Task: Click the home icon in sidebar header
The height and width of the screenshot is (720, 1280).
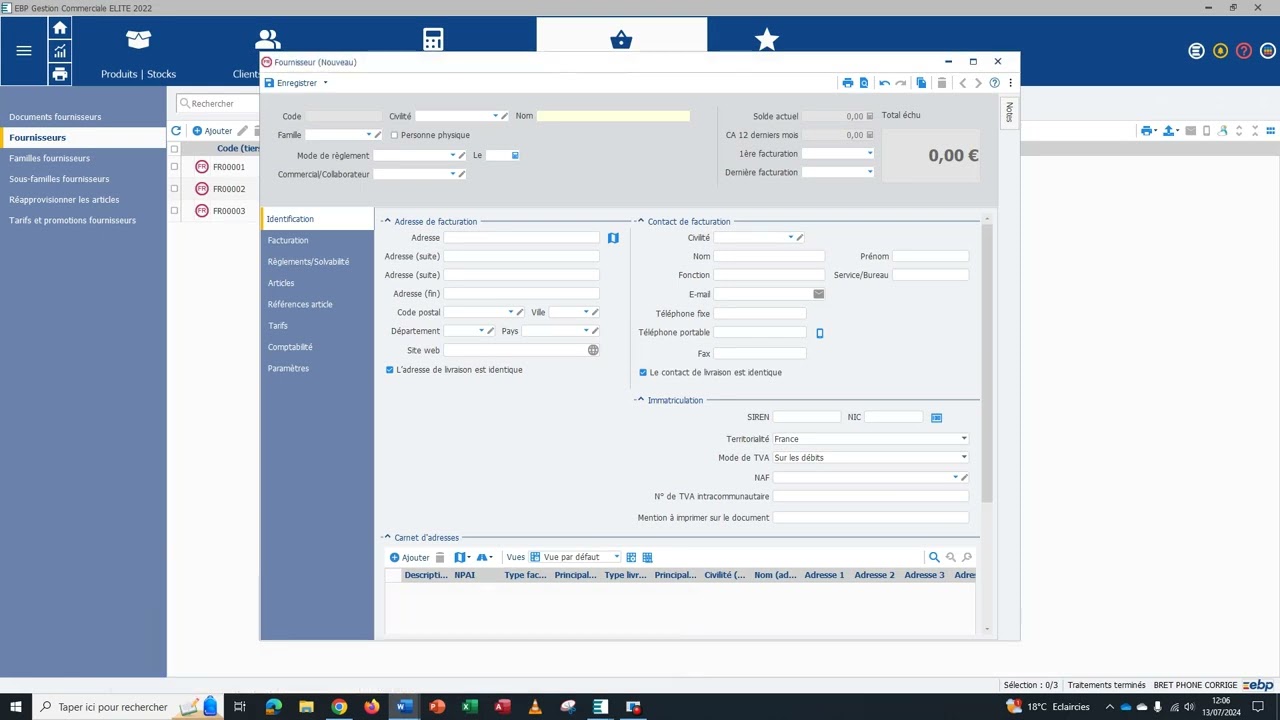Action: click(x=60, y=28)
